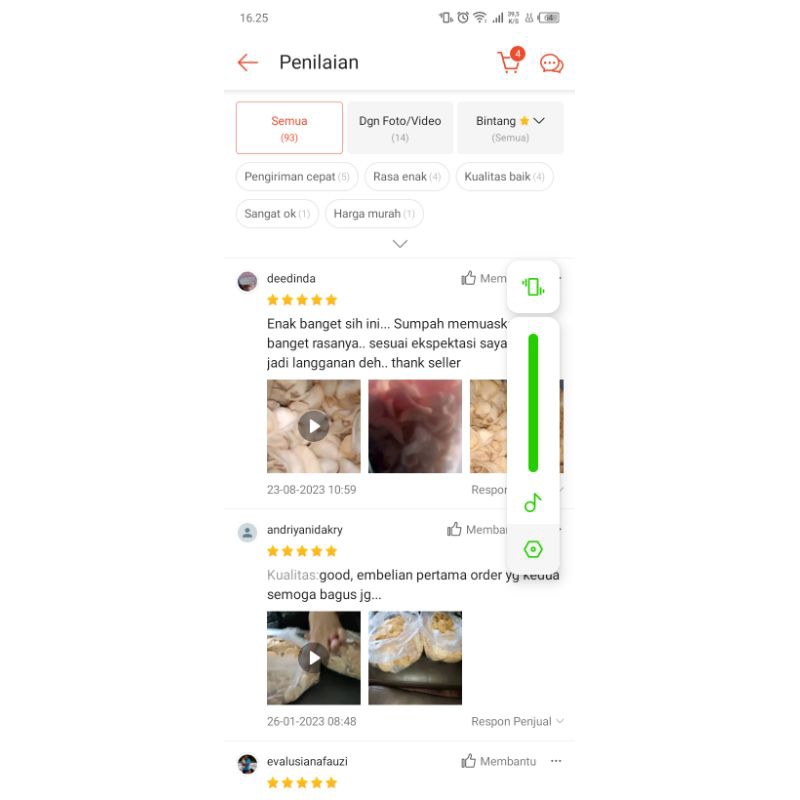Viewport: 800px width, 800px height.
Task: Tap the music note media icon
Action: [533, 503]
